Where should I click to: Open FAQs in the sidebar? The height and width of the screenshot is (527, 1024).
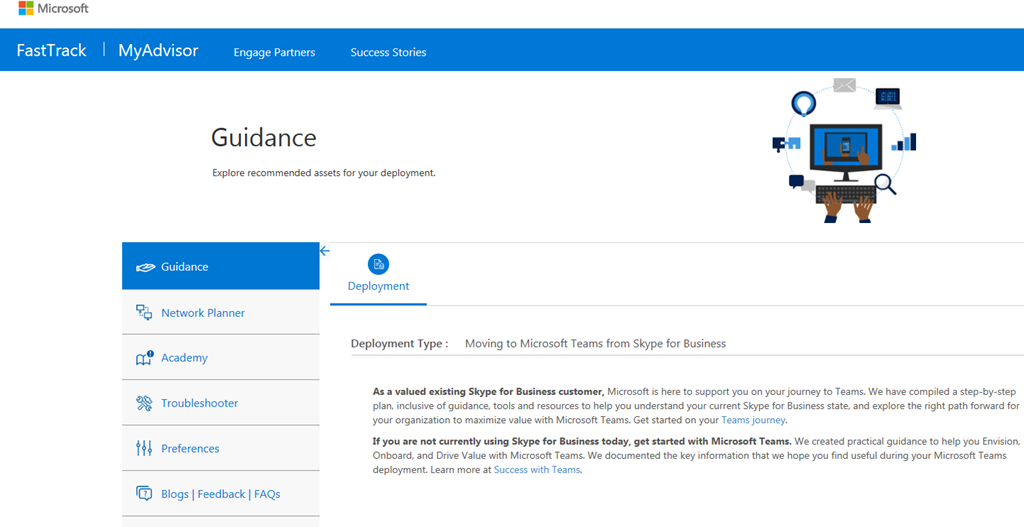[x=267, y=494]
